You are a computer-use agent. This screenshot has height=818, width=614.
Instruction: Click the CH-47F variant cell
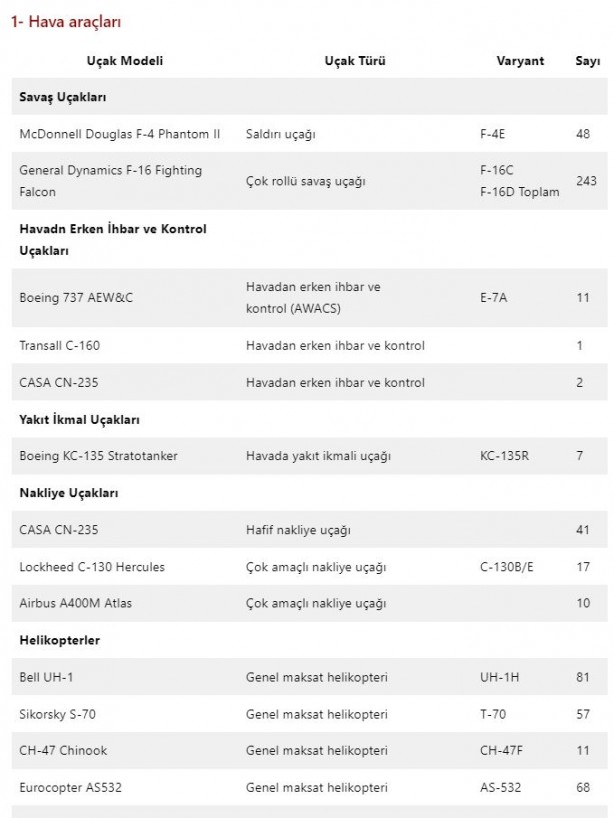[x=502, y=750]
